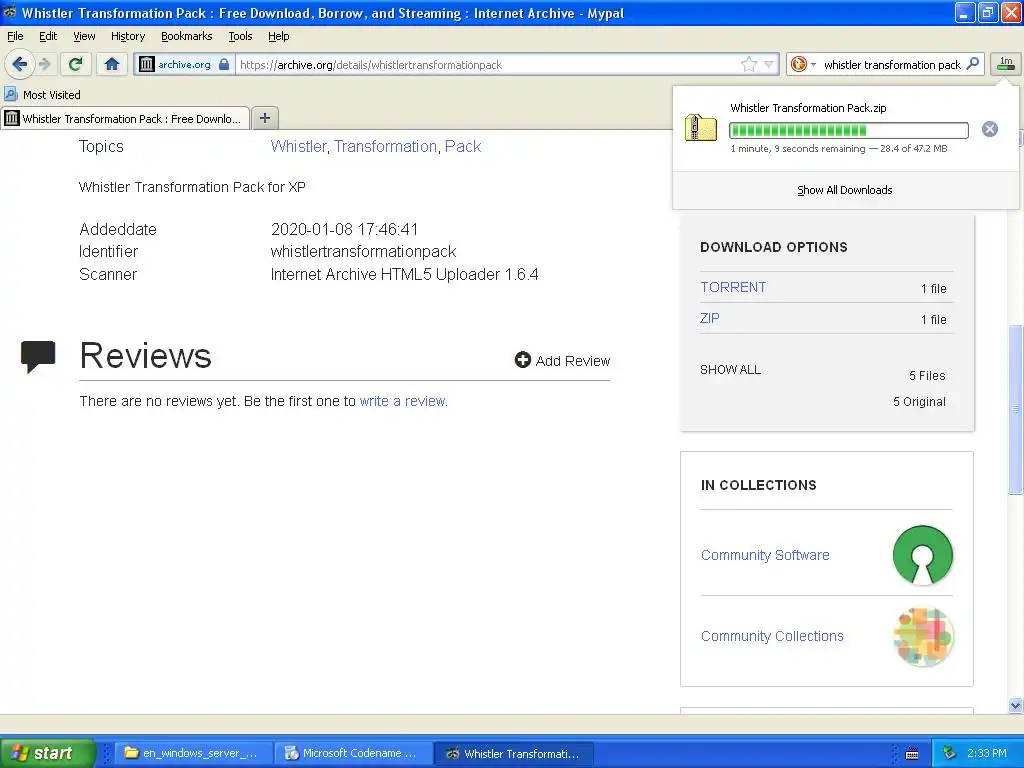
Task: Click the 5 Original count text
Action: (x=920, y=402)
